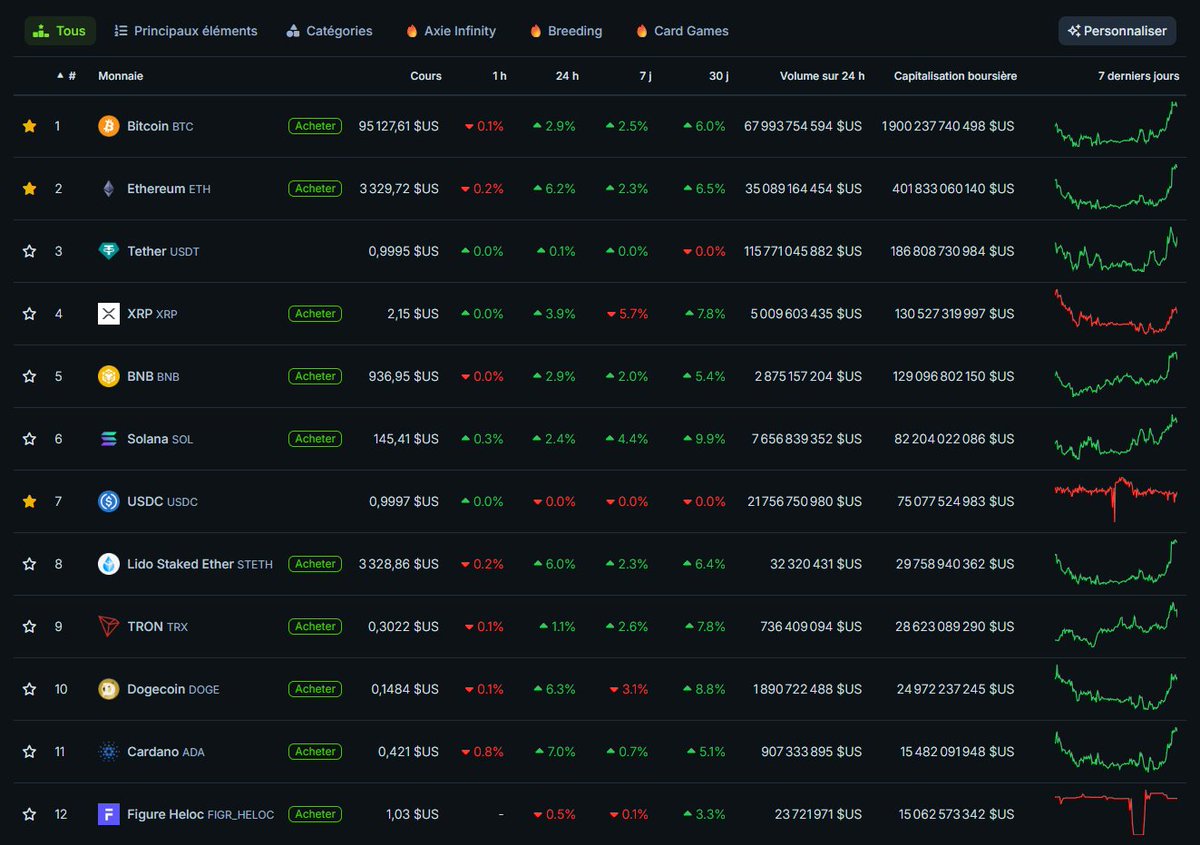Click Acheter button for Figure Heloc
The width and height of the screenshot is (1200, 845).
click(315, 814)
